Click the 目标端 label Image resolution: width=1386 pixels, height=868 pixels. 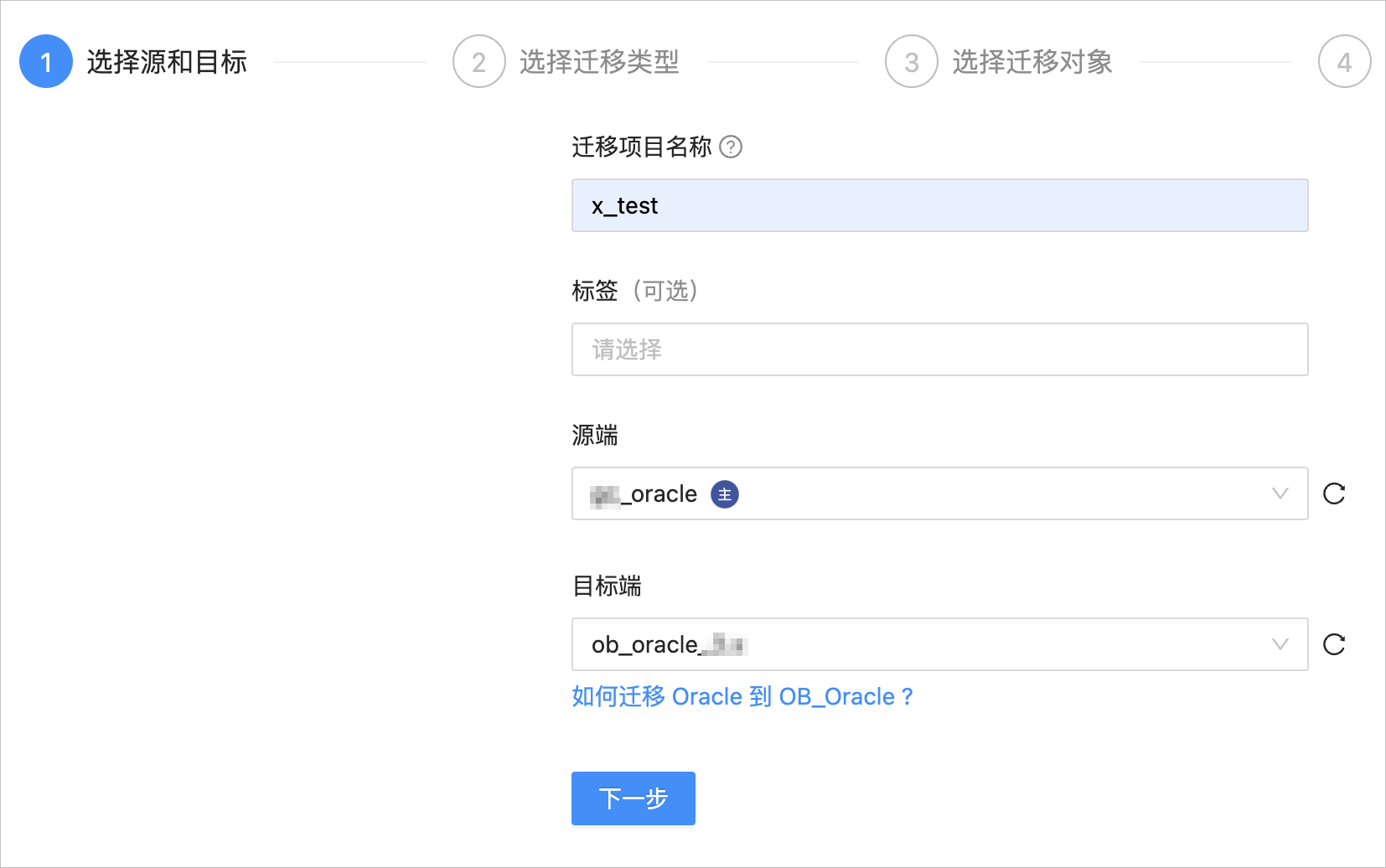pos(607,586)
